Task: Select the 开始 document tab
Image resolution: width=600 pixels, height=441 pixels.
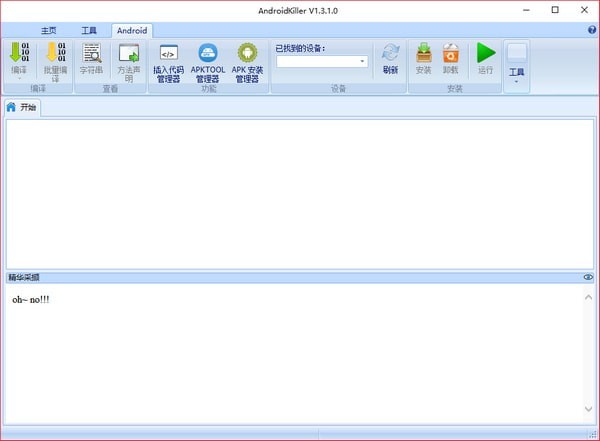Action: click(x=22, y=107)
